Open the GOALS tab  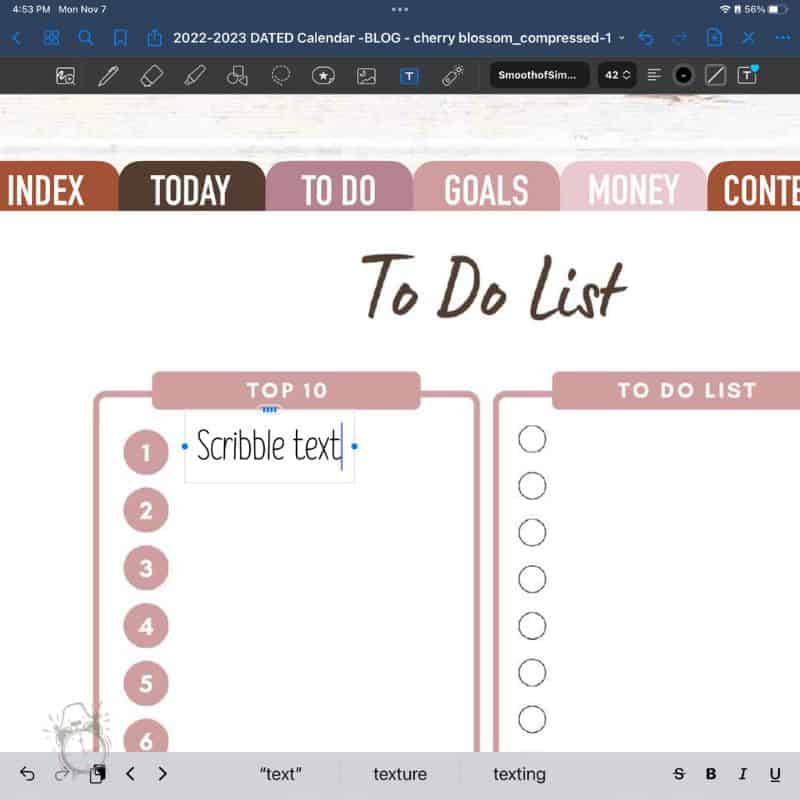point(486,187)
